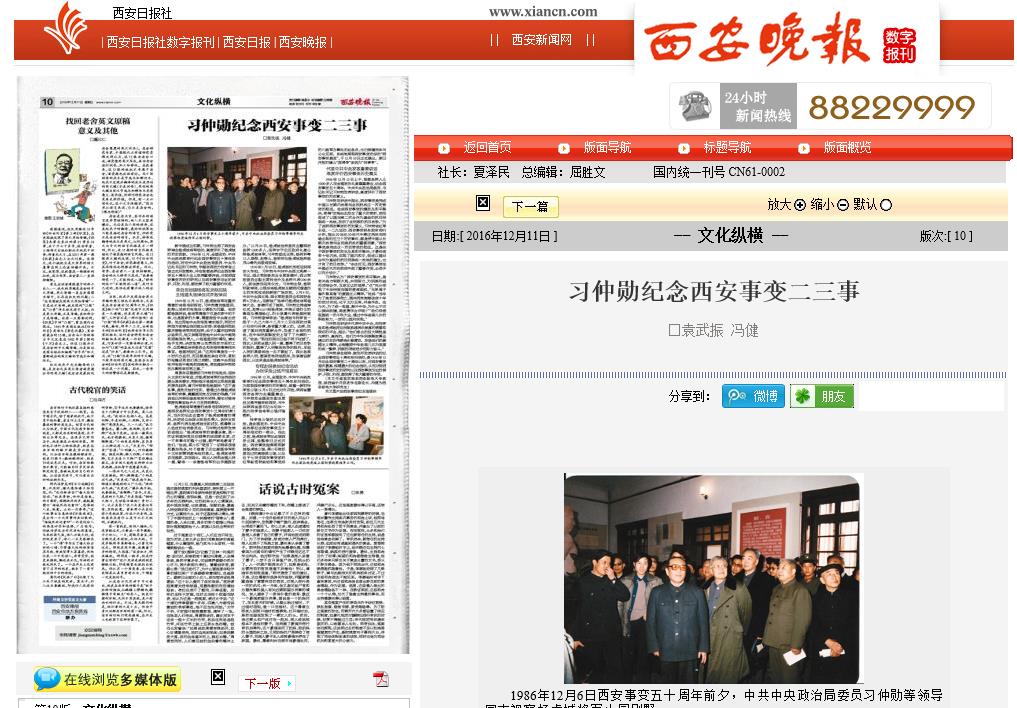Click the zoom in (放大) plus icon
Viewport: 1017px width, 708px height.
[x=799, y=205]
